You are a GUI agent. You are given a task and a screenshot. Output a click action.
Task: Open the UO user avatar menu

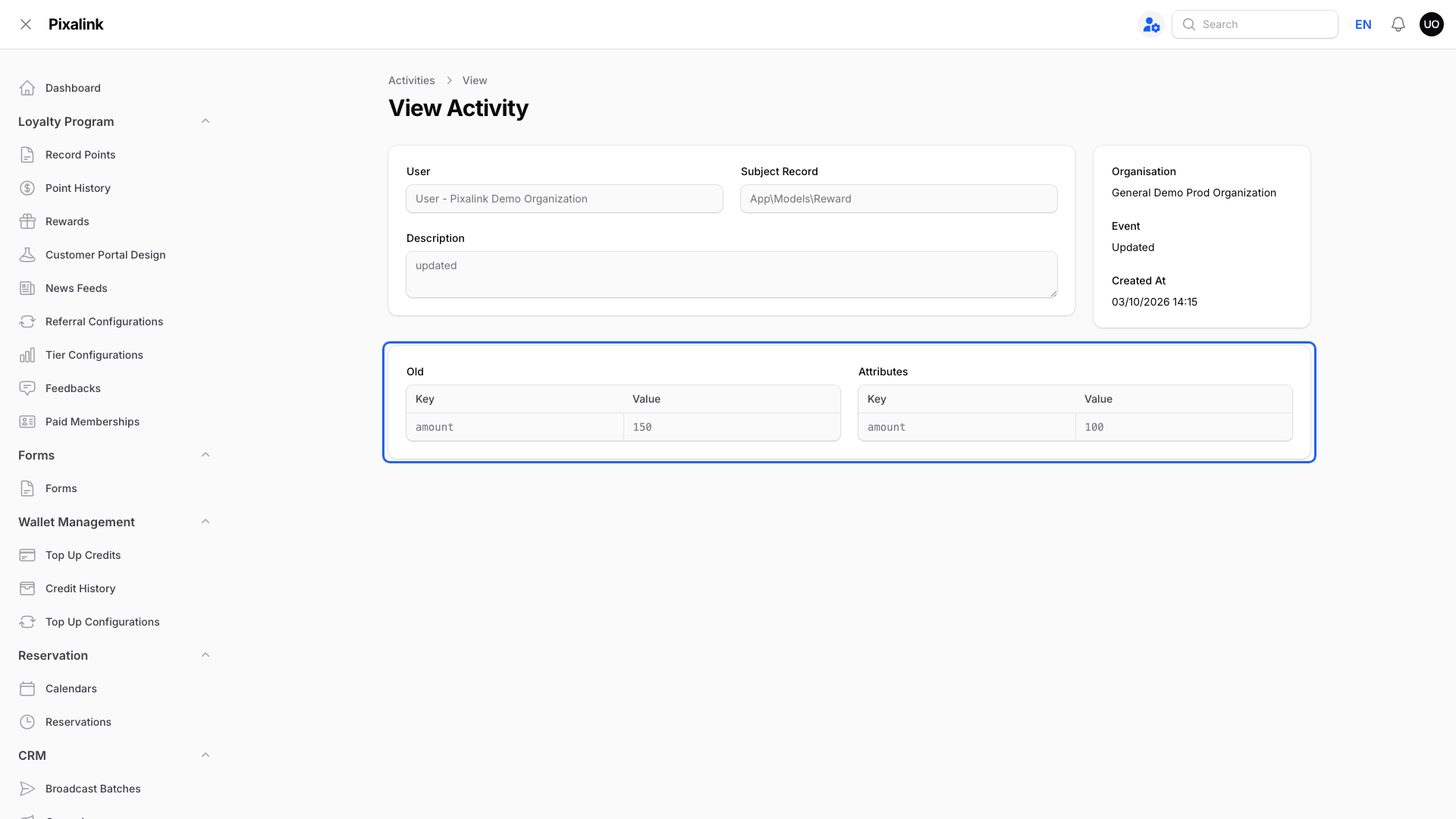point(1432,24)
